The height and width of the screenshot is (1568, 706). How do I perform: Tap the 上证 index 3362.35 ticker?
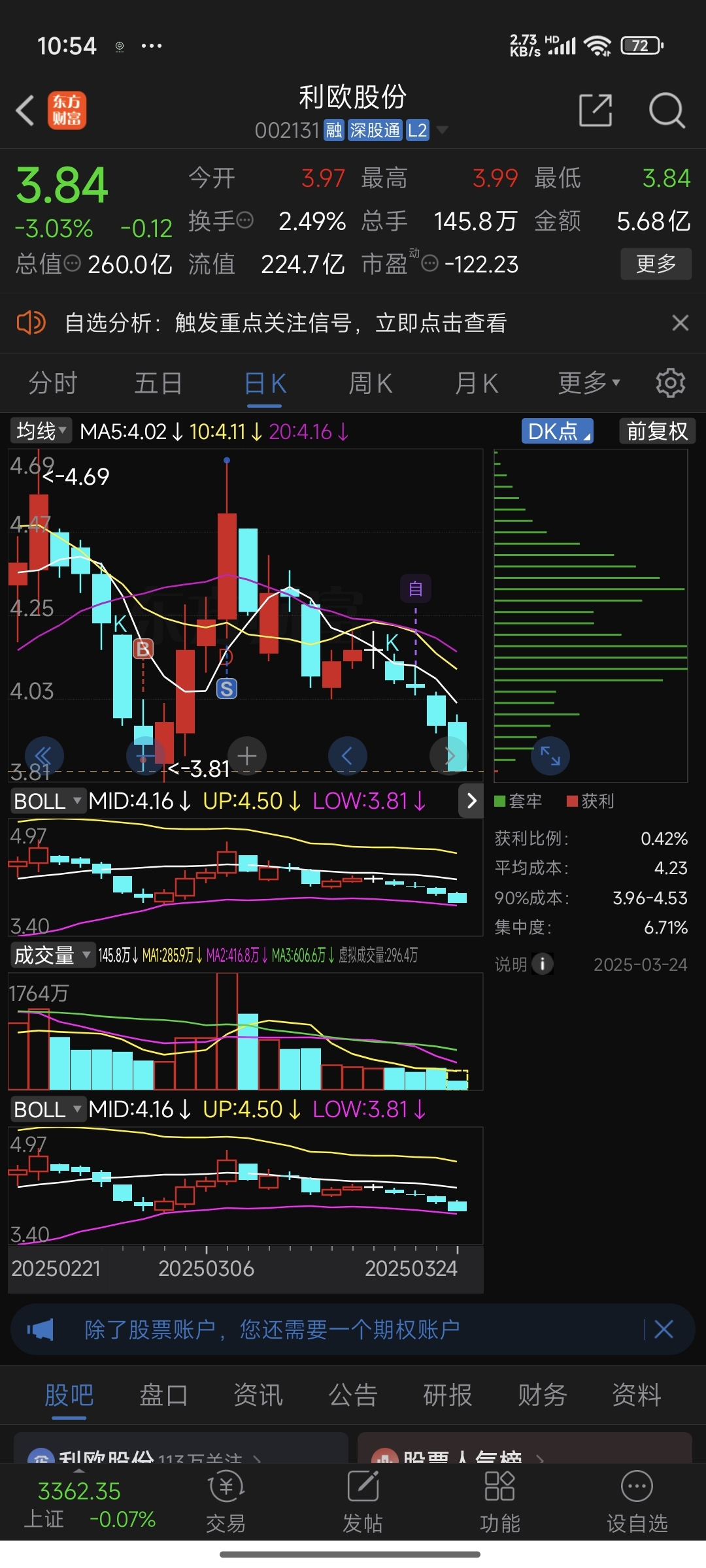tap(90, 1505)
